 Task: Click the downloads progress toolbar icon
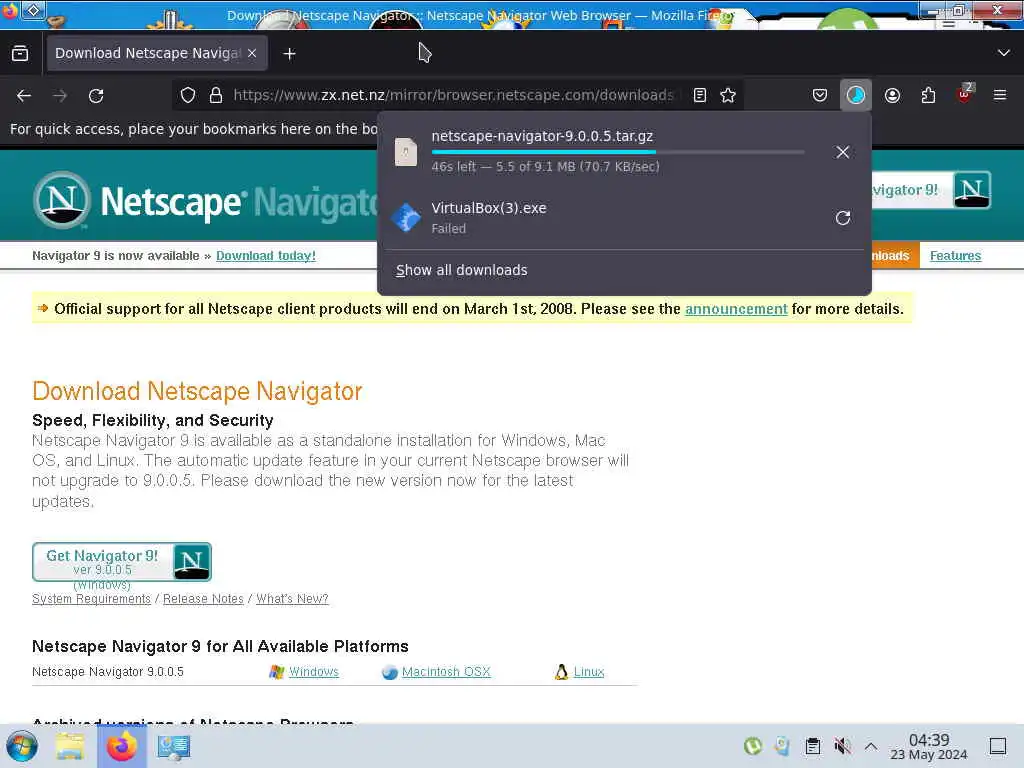coord(856,95)
